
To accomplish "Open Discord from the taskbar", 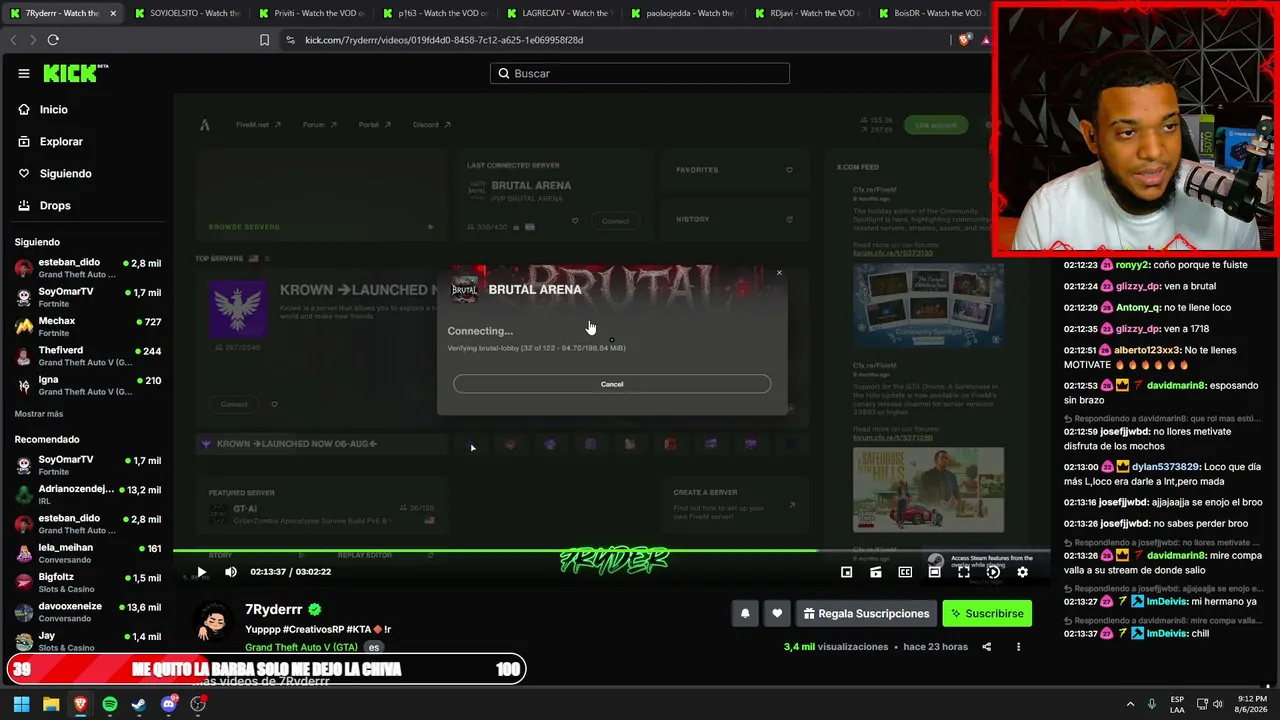I will pyautogui.click(x=169, y=704).
